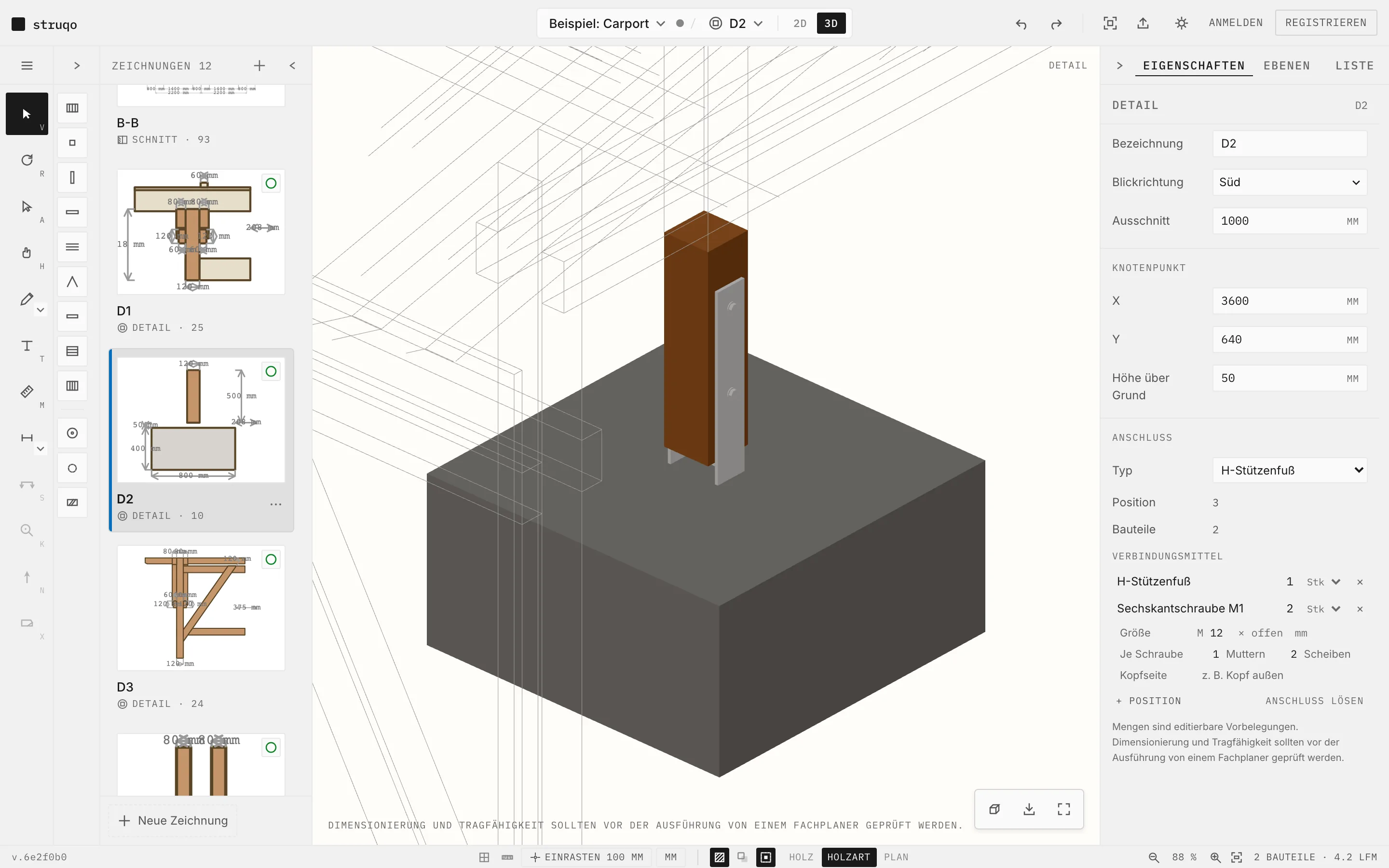Select the measure ruler tool (M)

pos(27,392)
